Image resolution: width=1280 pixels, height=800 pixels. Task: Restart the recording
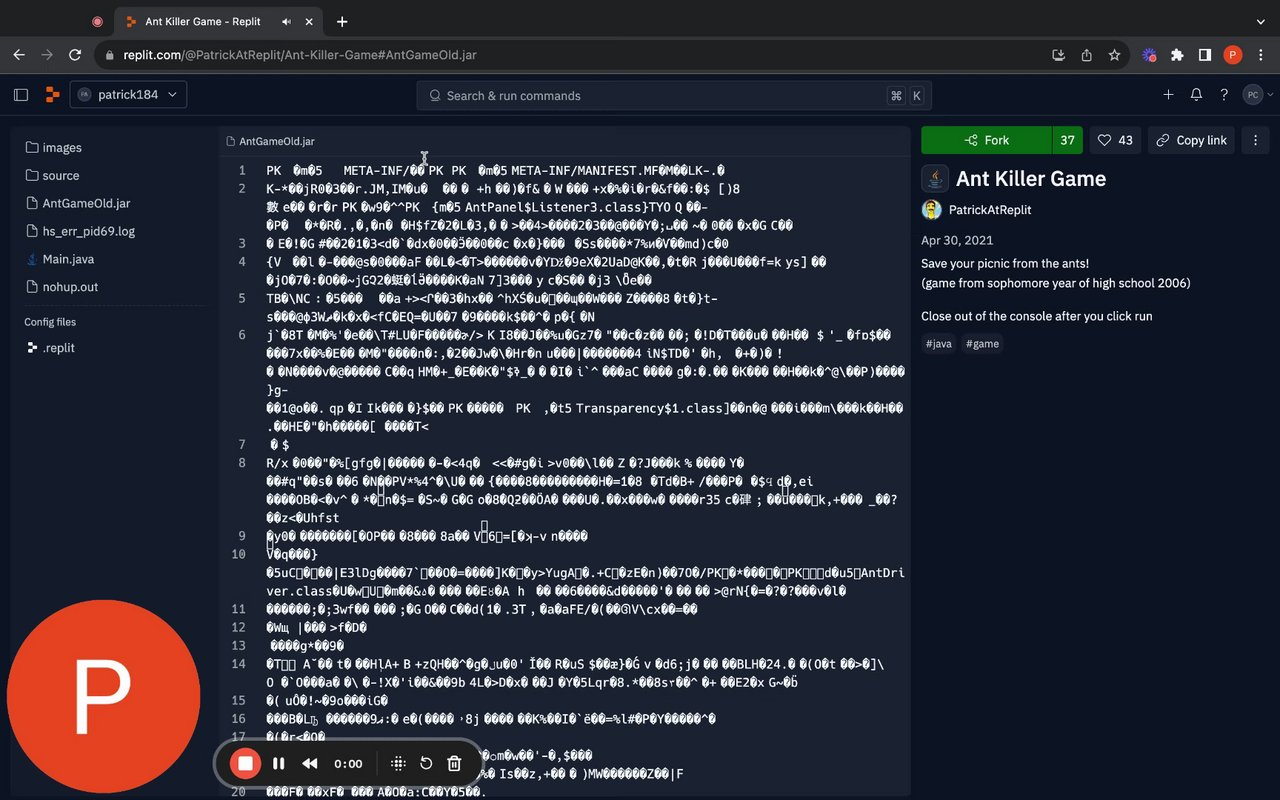(x=426, y=763)
